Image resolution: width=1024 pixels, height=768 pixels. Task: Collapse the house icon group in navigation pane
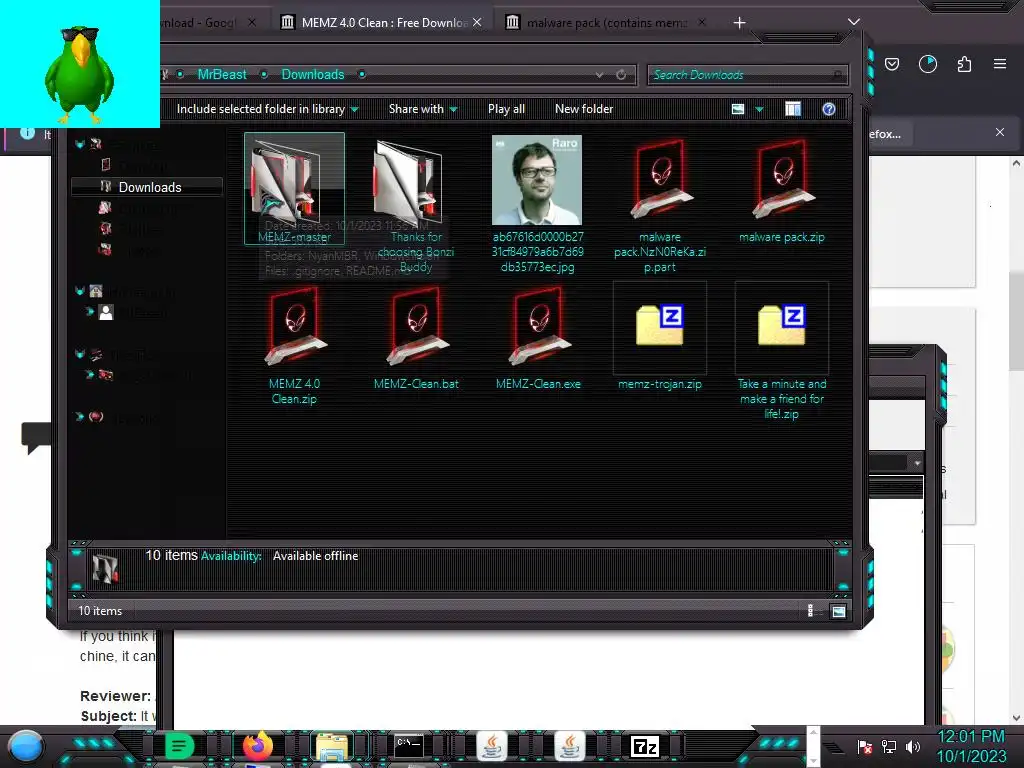80,291
